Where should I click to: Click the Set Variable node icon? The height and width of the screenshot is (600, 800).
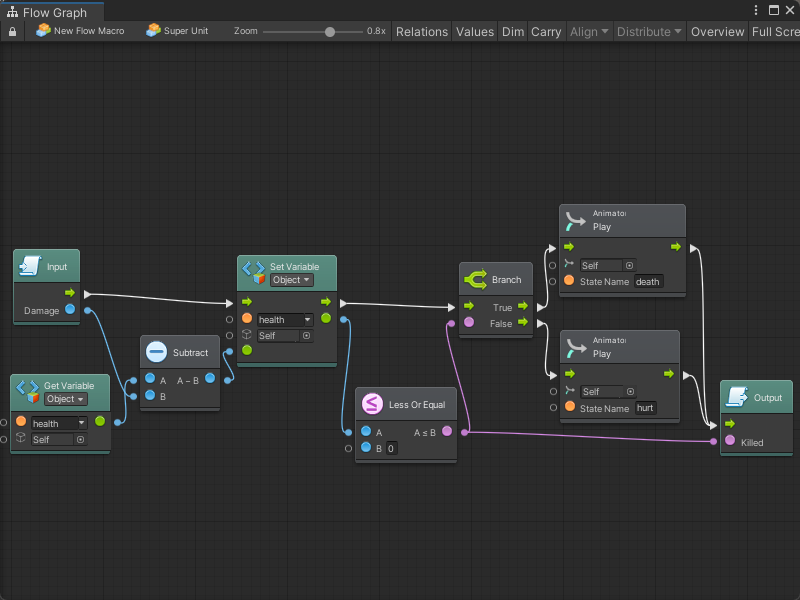pos(253,273)
